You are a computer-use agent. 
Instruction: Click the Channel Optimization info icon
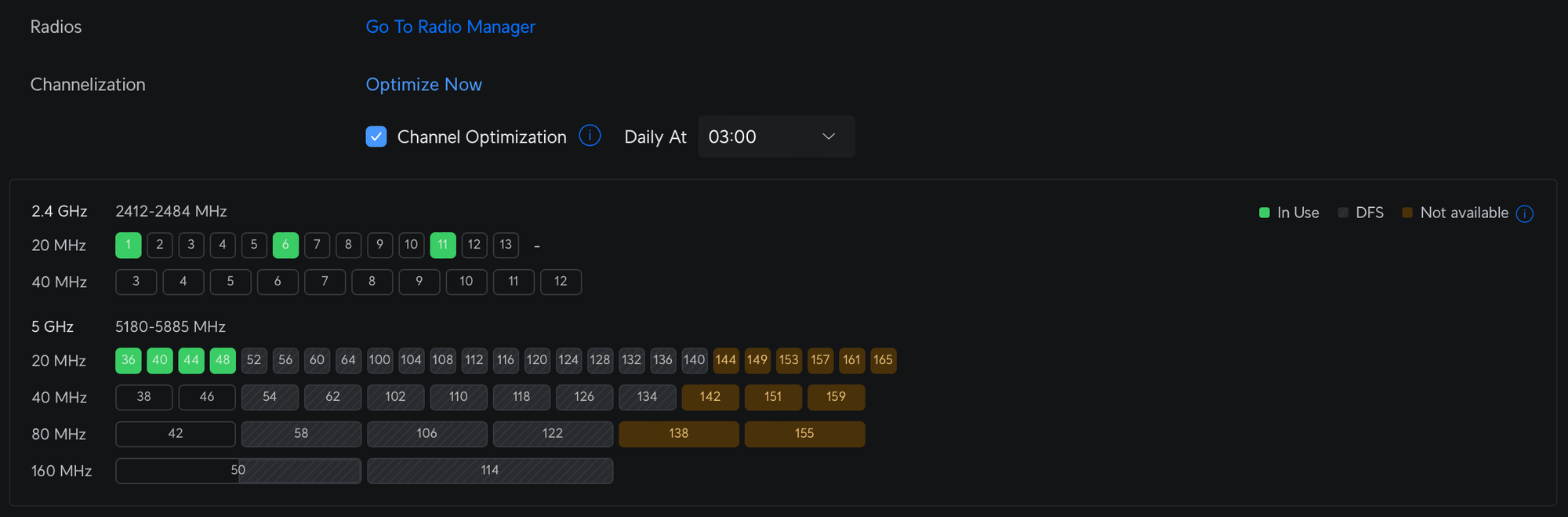590,136
